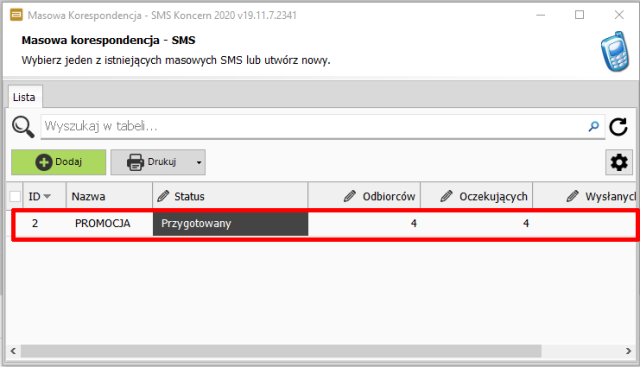The width and height of the screenshot is (640, 367).
Task: Click the refresh table icon
Action: point(618,127)
